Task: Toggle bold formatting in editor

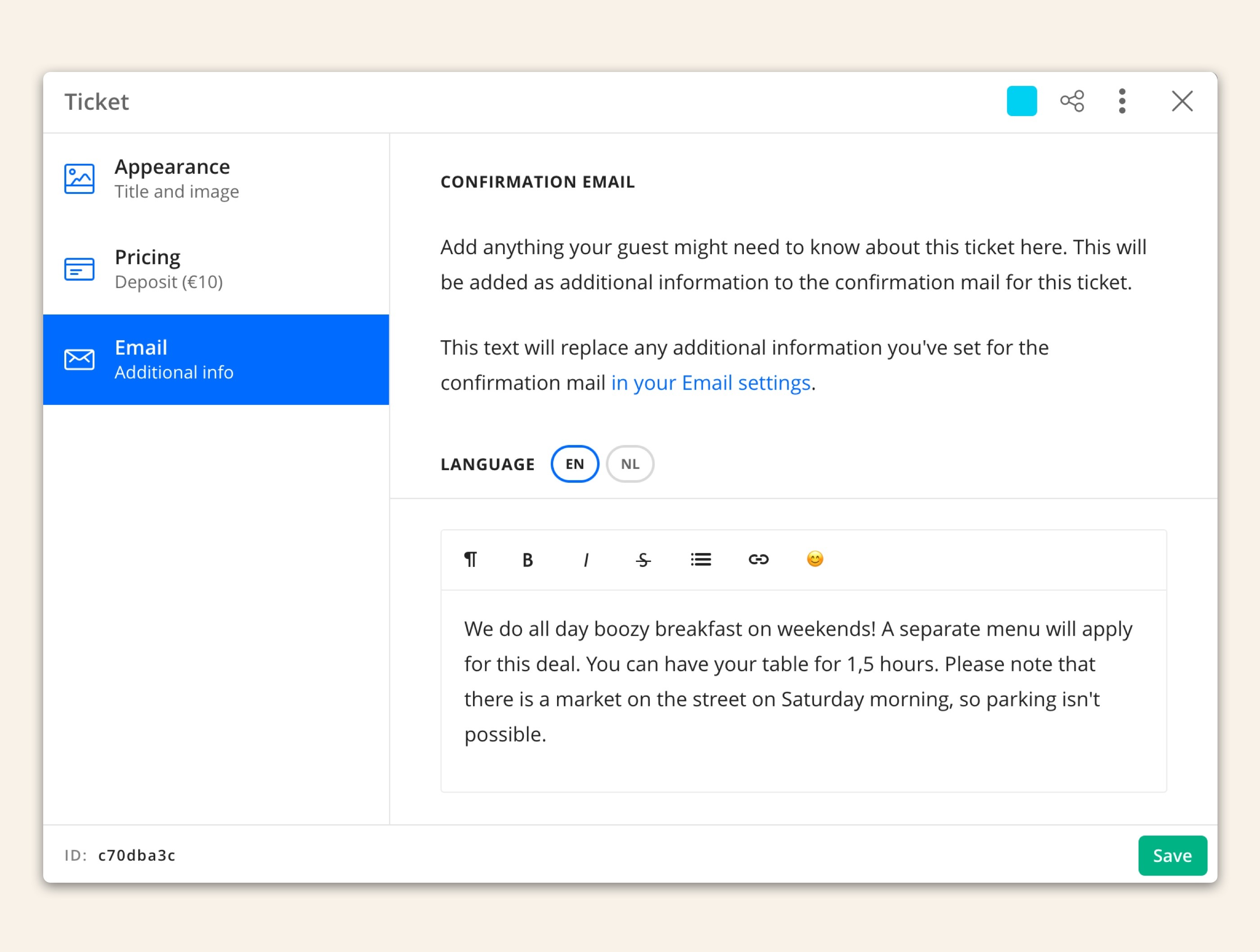Action: pyautogui.click(x=527, y=560)
